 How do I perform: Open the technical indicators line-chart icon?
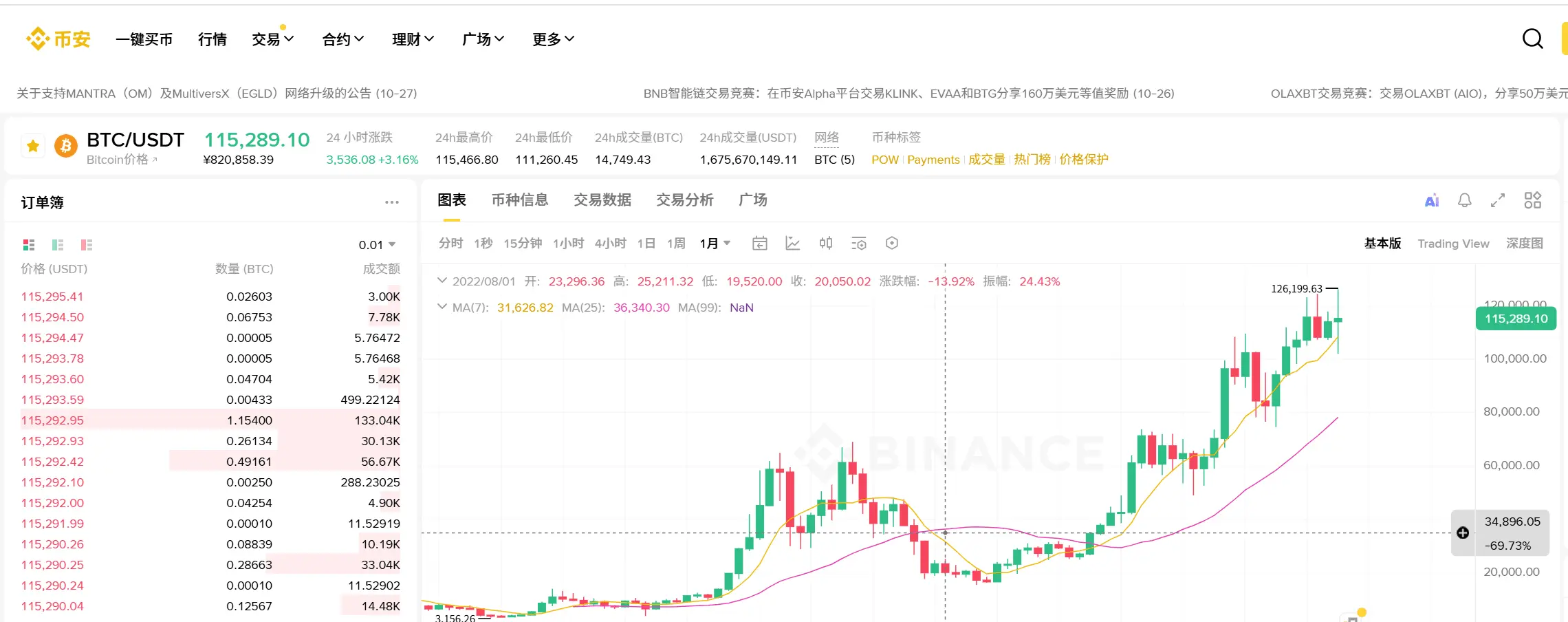tap(793, 243)
